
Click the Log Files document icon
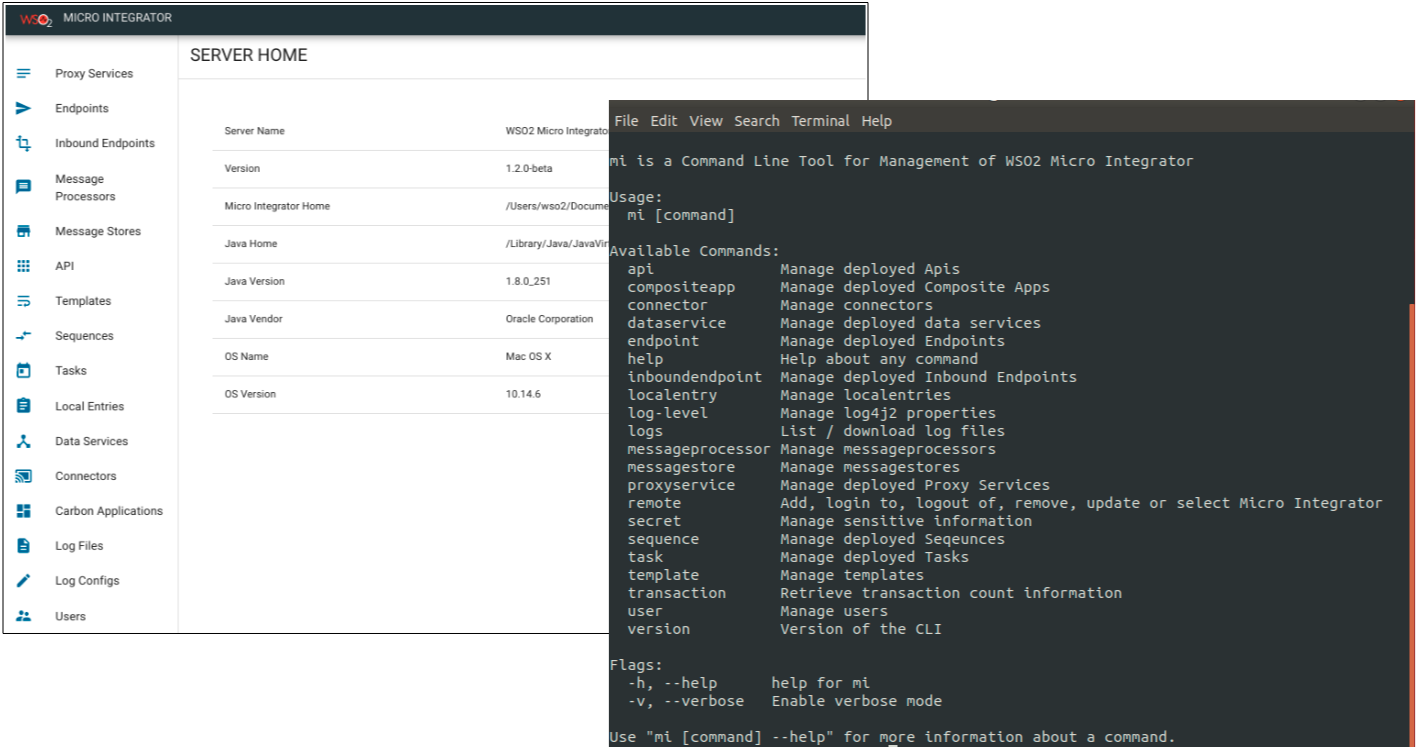24,546
